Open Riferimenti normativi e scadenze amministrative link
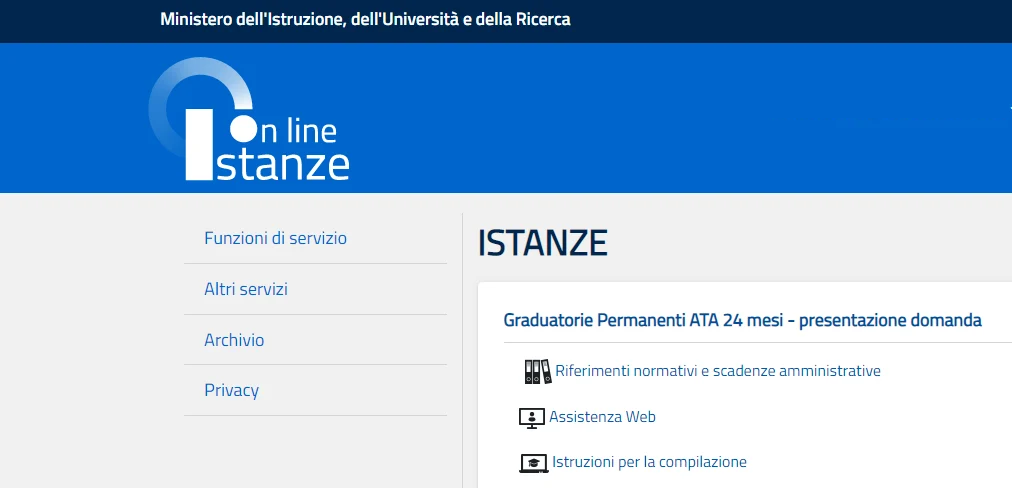Image resolution: width=1012 pixels, height=488 pixels. [x=718, y=371]
